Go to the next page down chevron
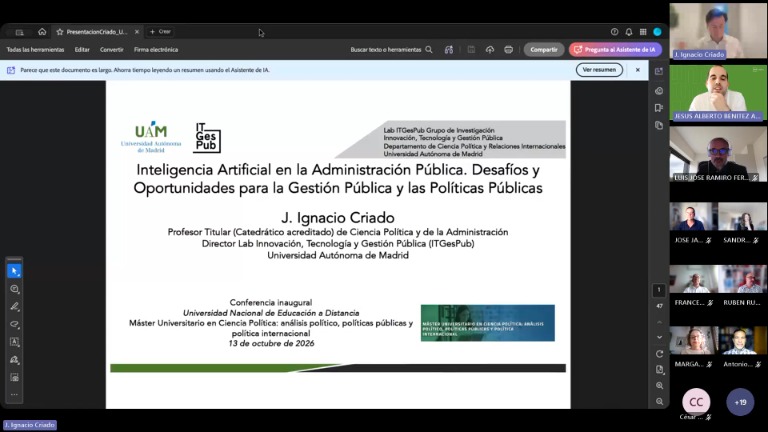This screenshot has height=432, width=768. point(659,337)
